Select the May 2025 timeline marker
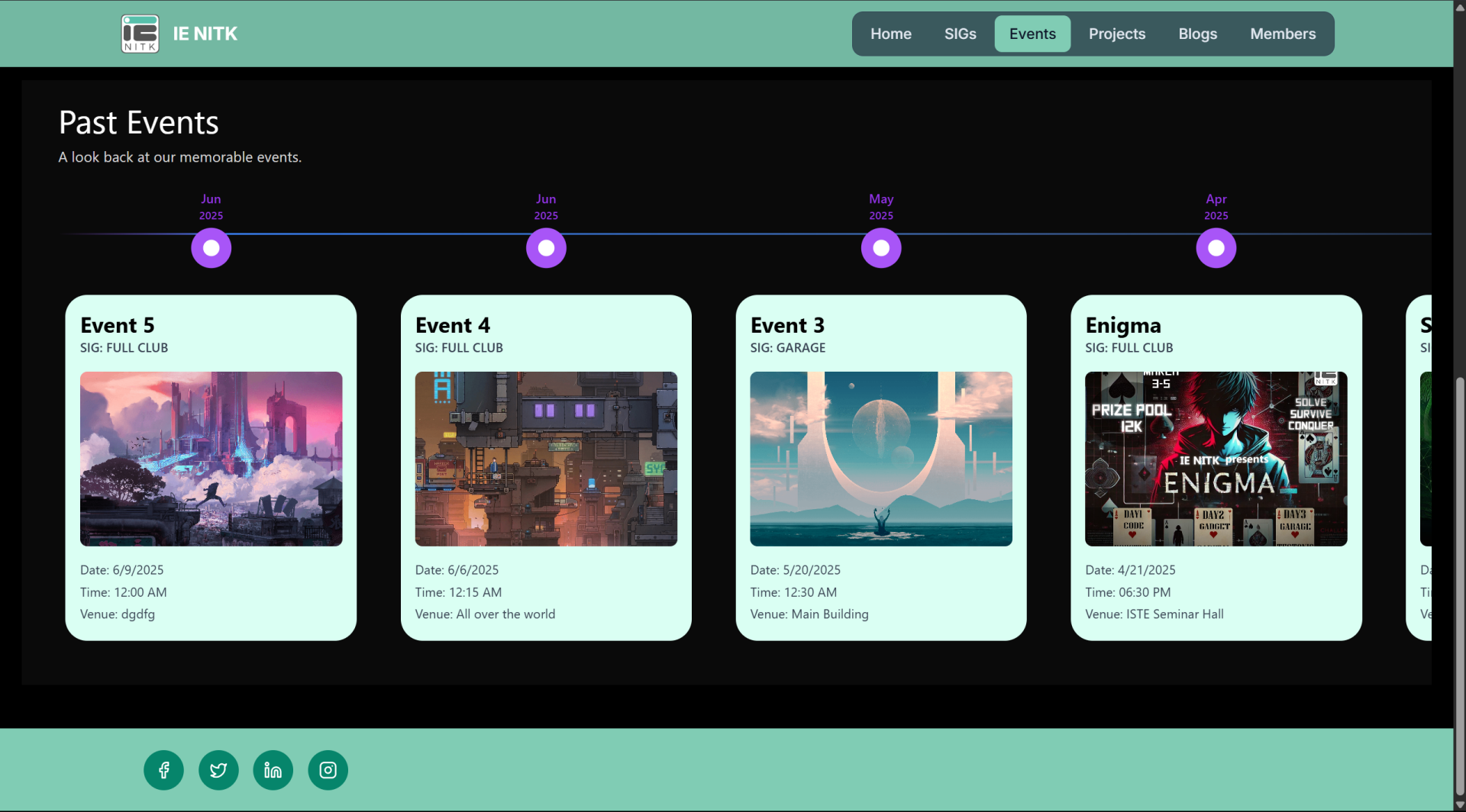1466x812 pixels. point(881,248)
